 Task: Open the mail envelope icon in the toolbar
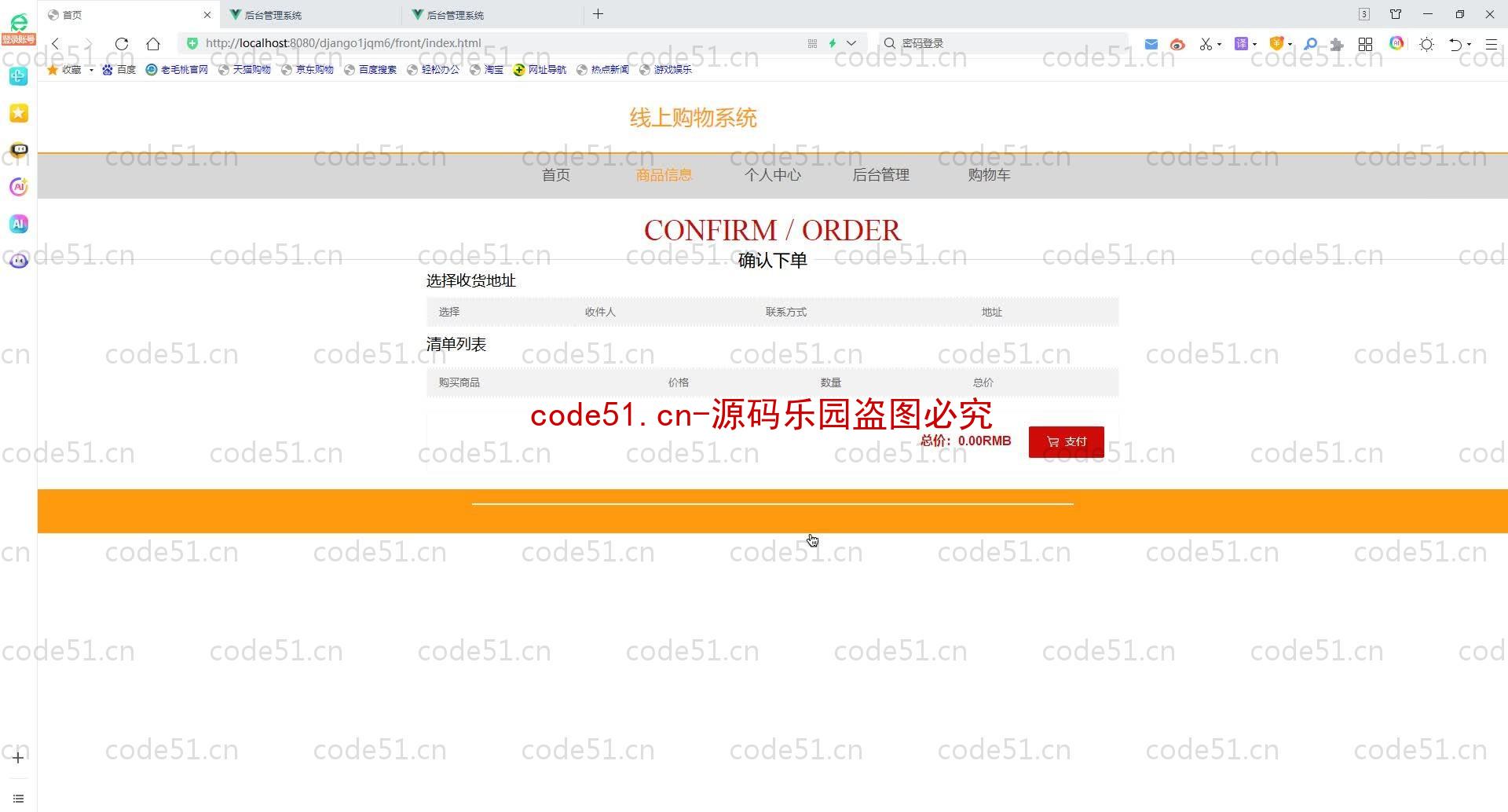[1151, 44]
